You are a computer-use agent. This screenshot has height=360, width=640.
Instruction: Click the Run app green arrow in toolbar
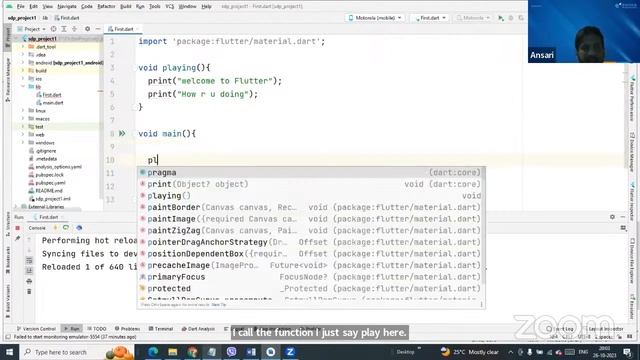click(x=501, y=18)
